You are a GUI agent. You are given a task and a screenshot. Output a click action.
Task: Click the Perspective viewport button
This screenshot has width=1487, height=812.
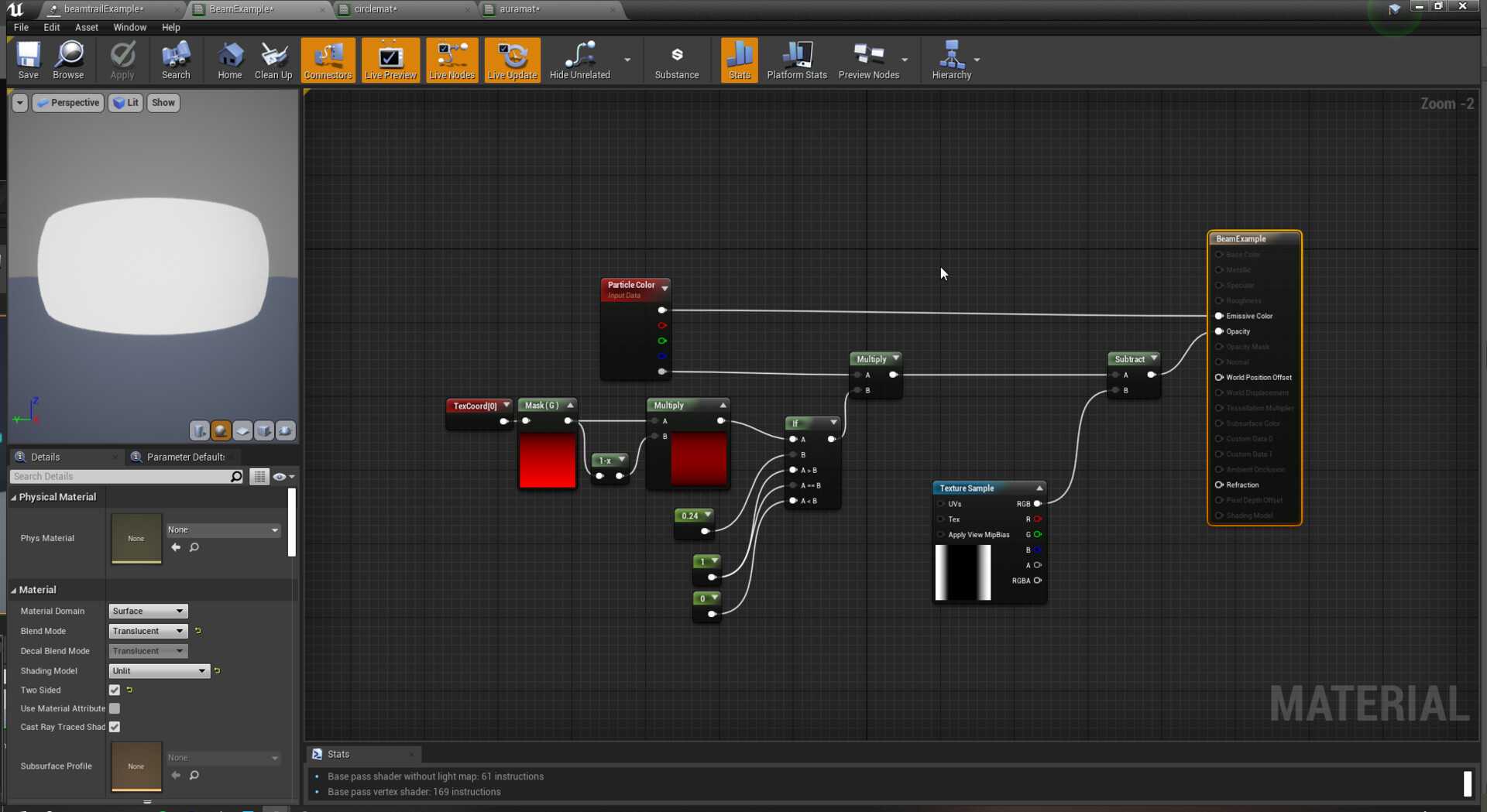68,103
